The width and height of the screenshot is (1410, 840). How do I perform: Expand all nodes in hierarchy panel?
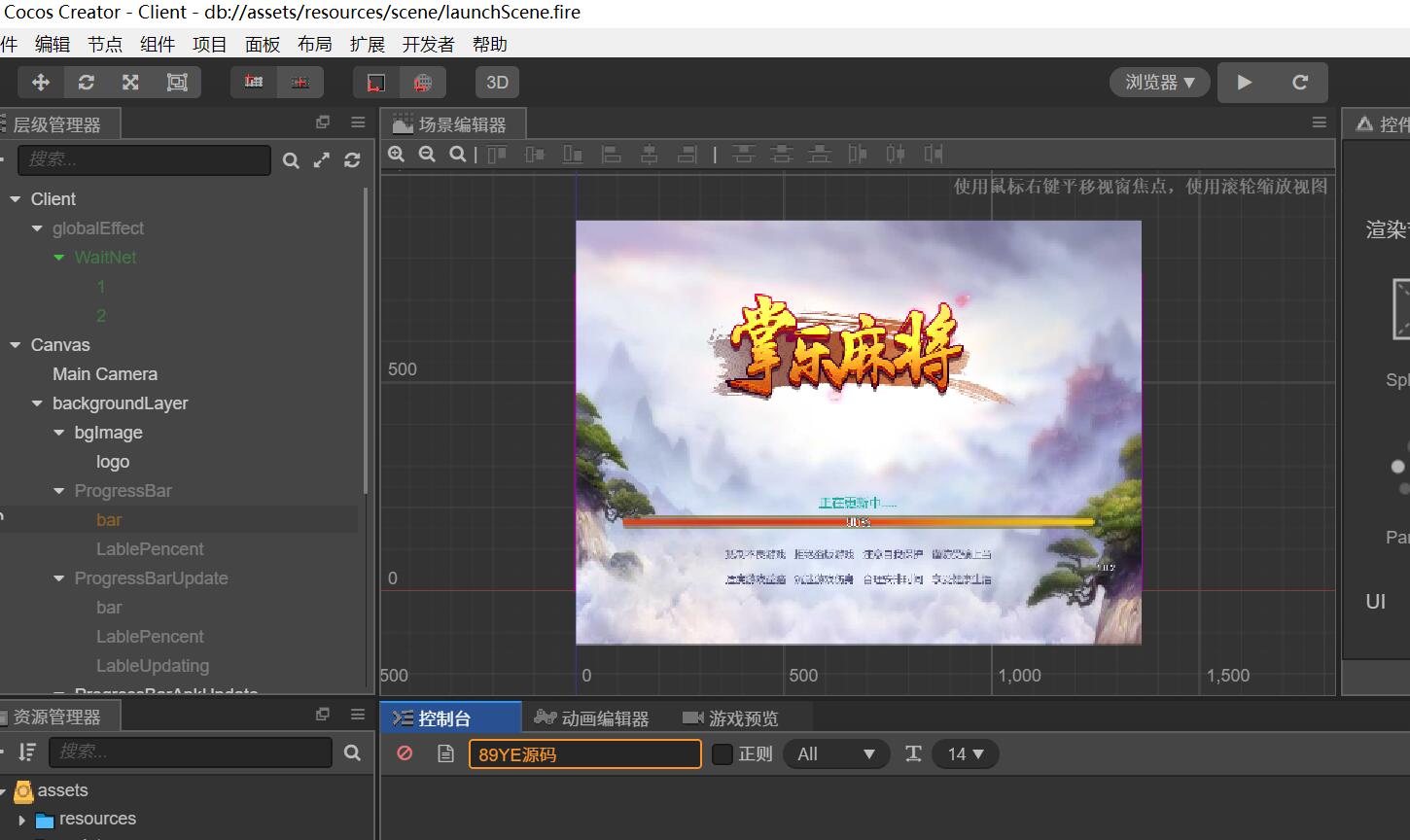[x=322, y=160]
